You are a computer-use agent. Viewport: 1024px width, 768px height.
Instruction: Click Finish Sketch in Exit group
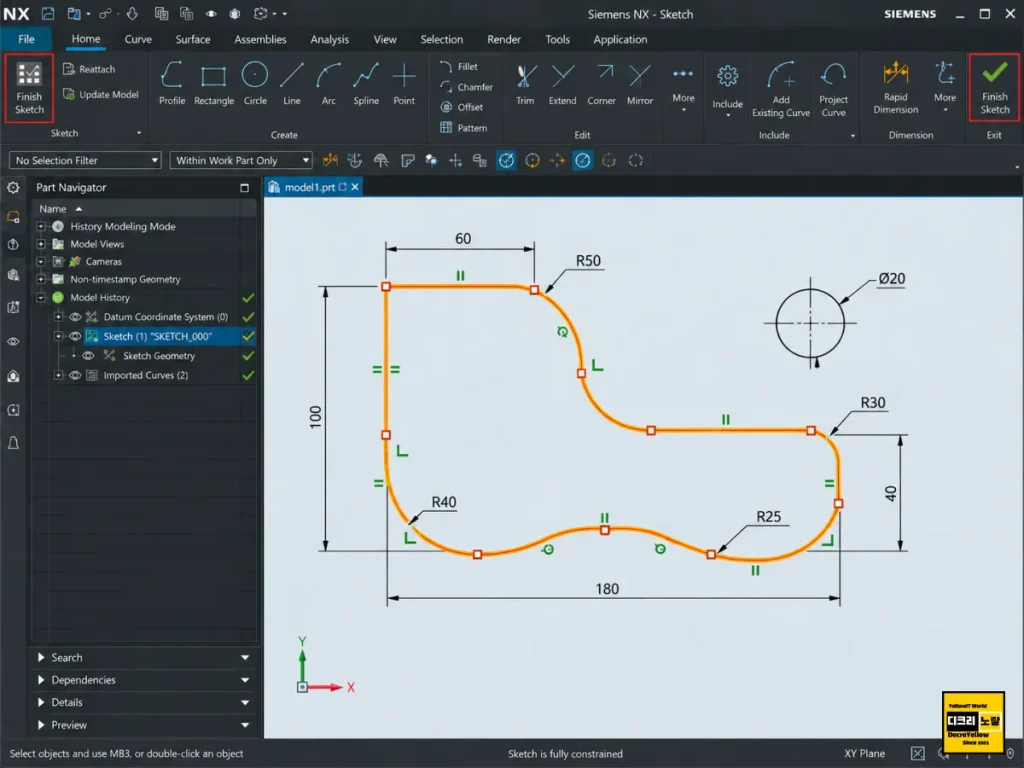994,88
